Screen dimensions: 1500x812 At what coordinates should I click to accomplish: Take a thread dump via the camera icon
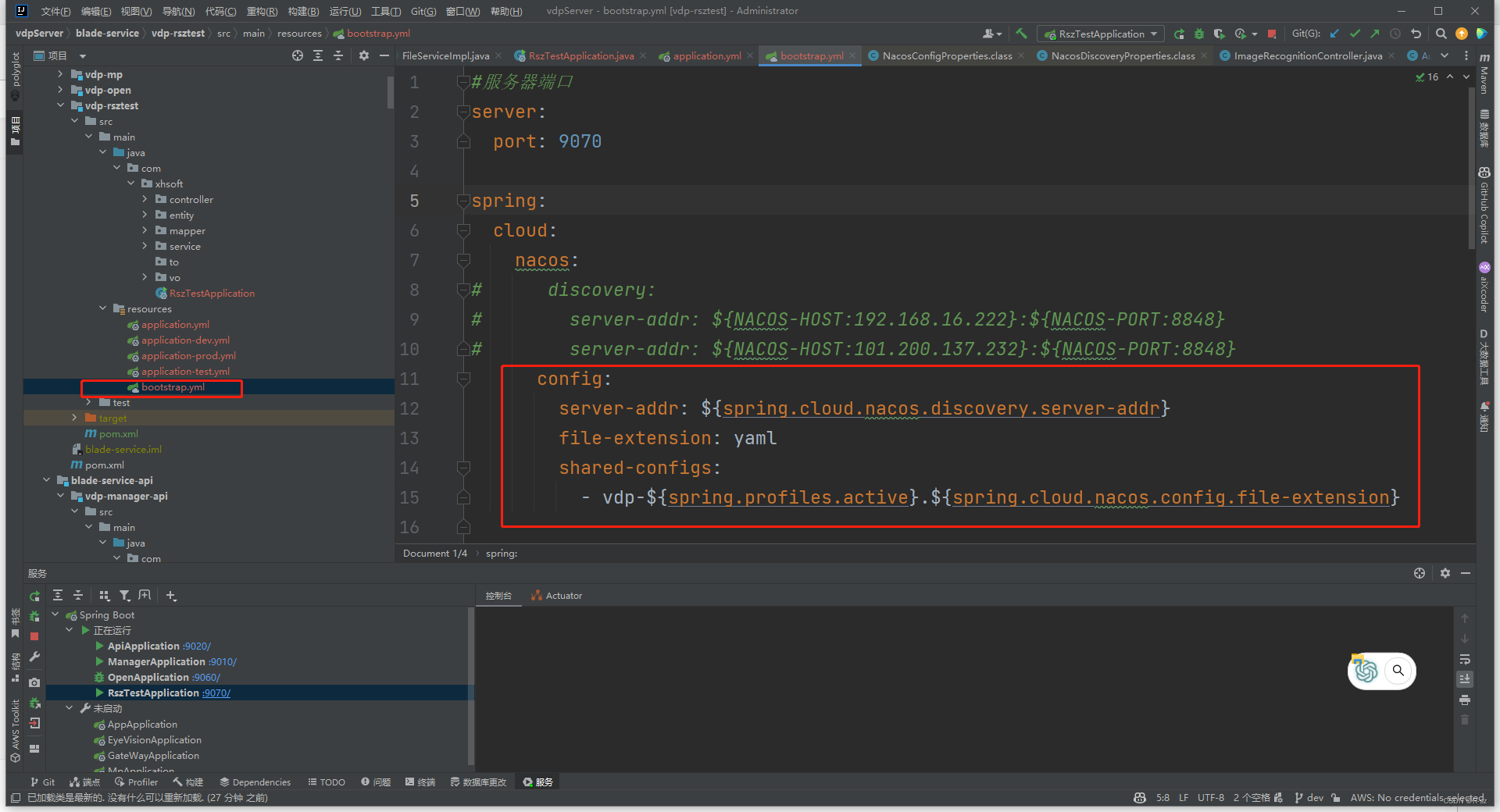click(34, 682)
